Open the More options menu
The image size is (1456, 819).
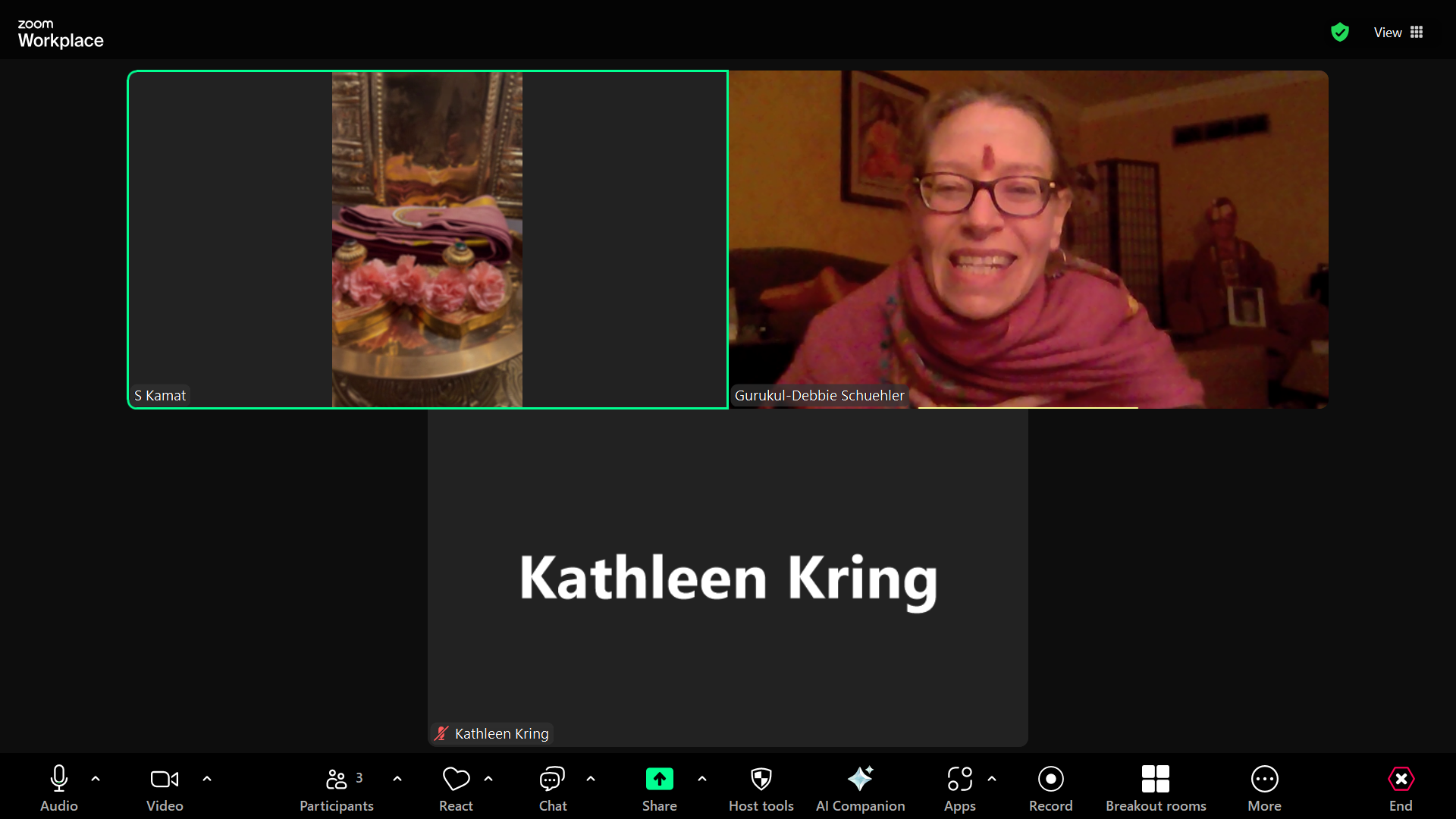pos(1264,779)
